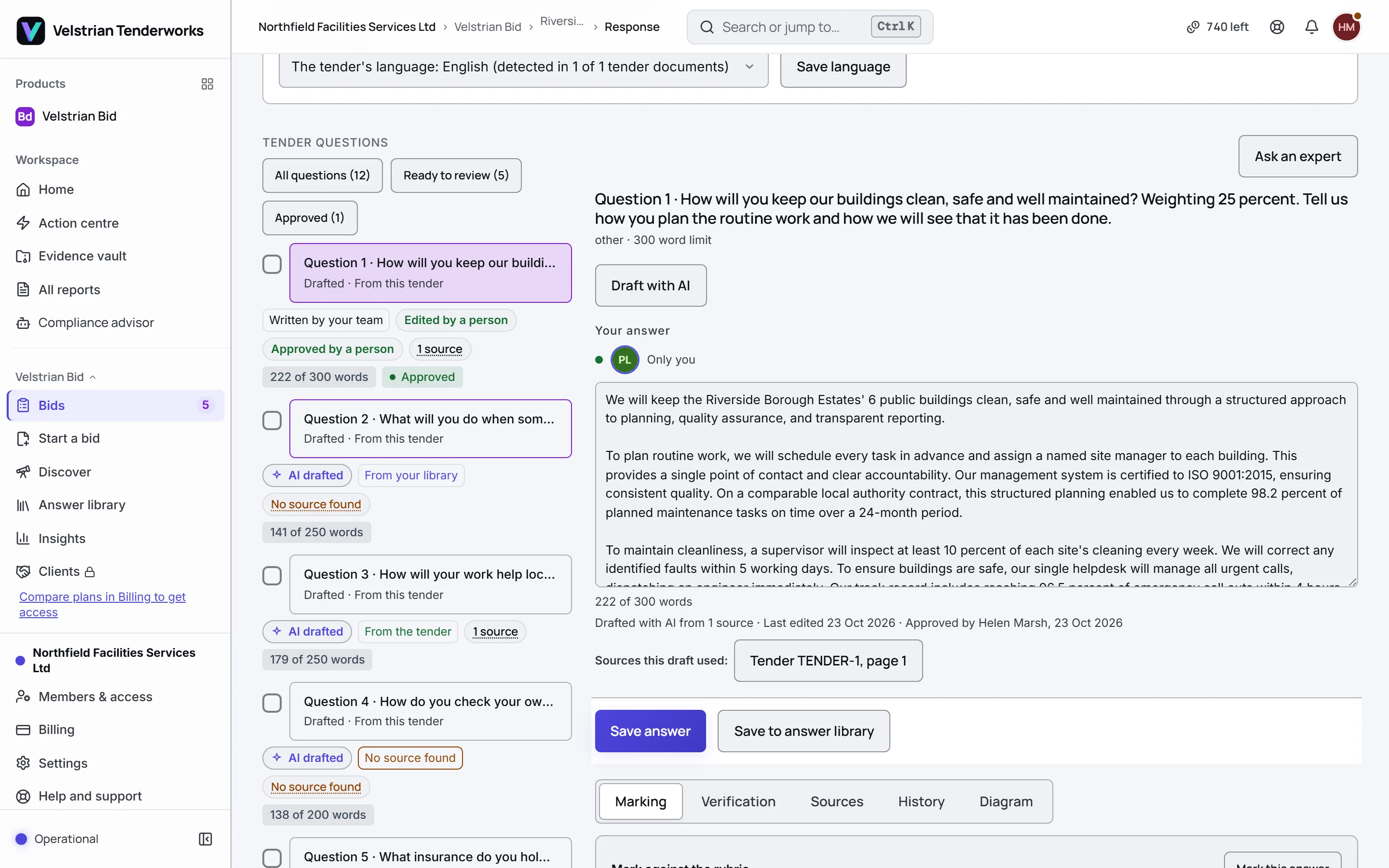Tick the Question 4 checkbox

coord(272,703)
